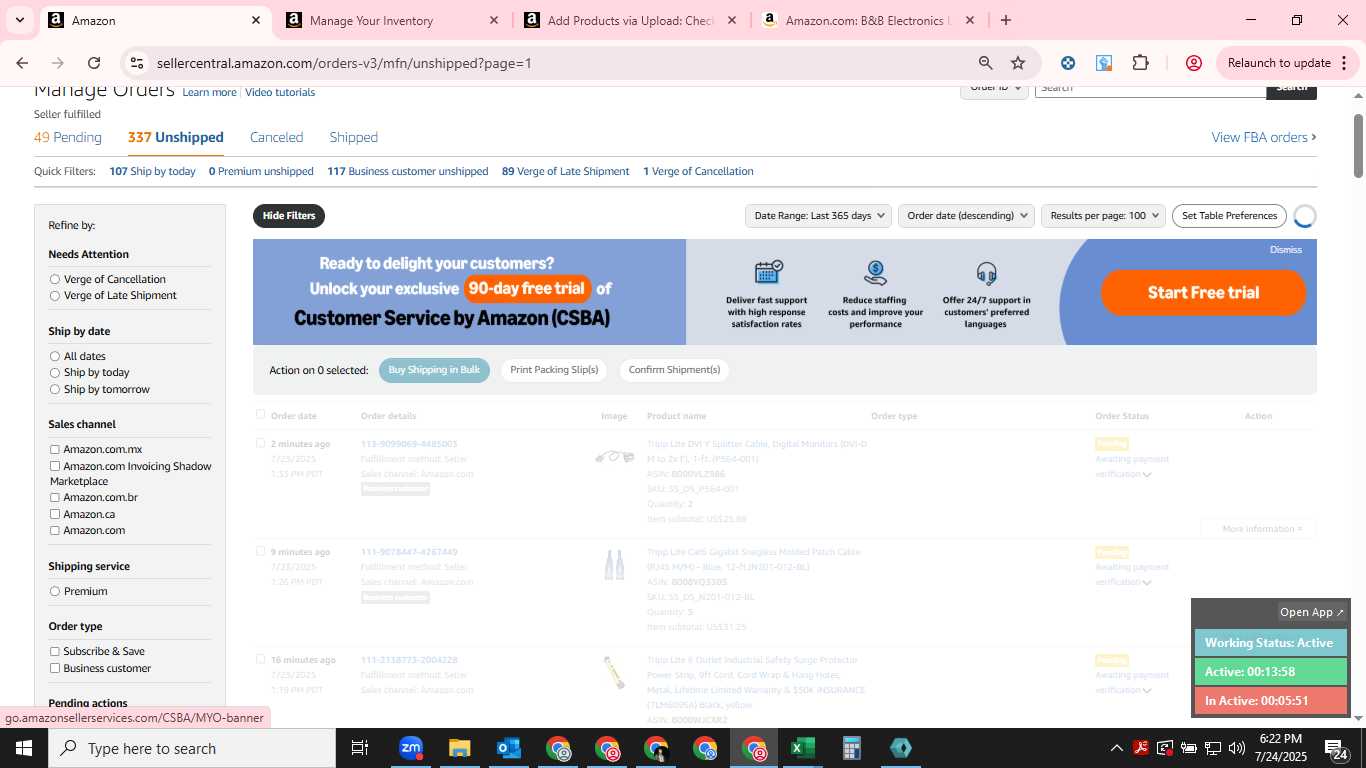
Task: Switch to the 49 Pending tab
Action: click(68, 137)
